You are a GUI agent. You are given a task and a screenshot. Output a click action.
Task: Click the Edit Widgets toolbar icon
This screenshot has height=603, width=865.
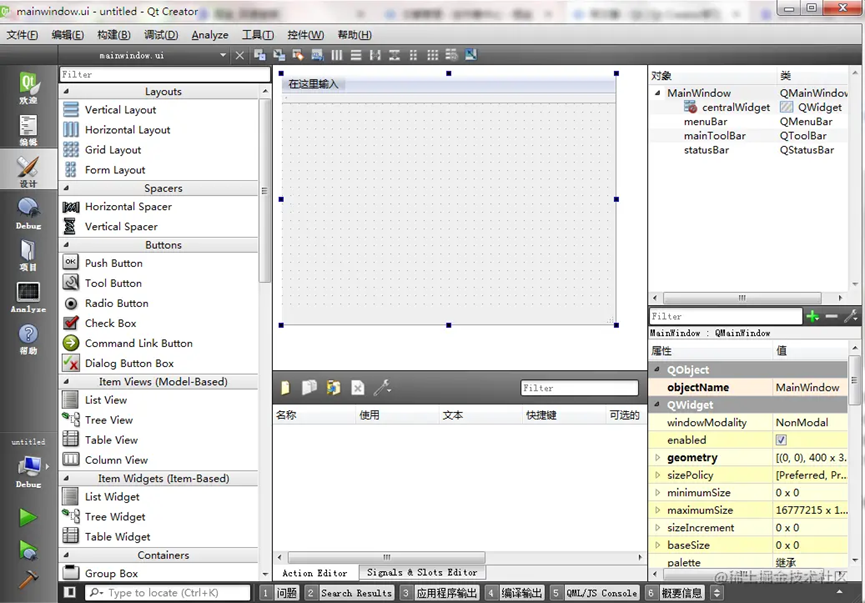coord(259,55)
